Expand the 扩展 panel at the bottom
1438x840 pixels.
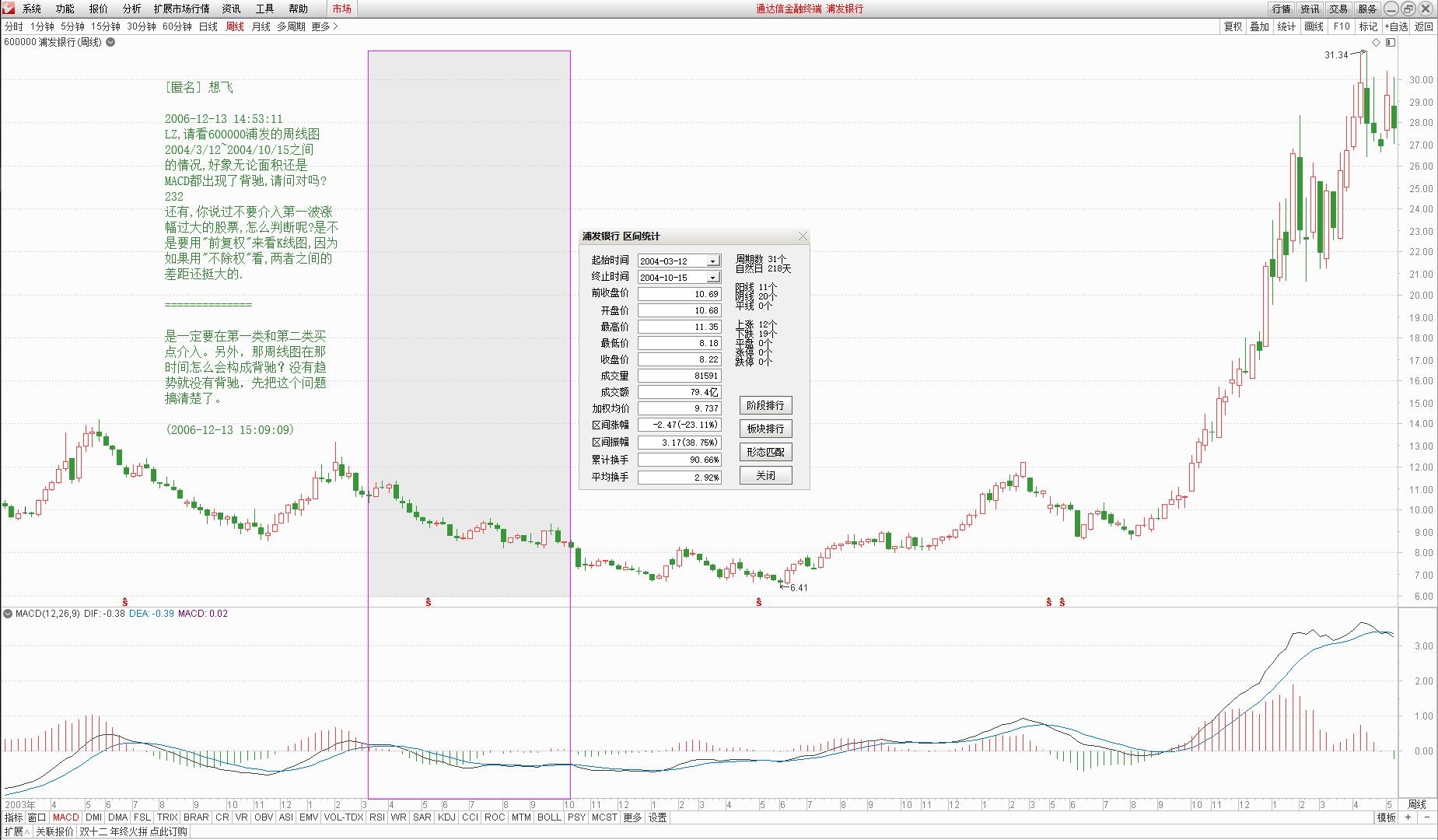click(x=16, y=831)
